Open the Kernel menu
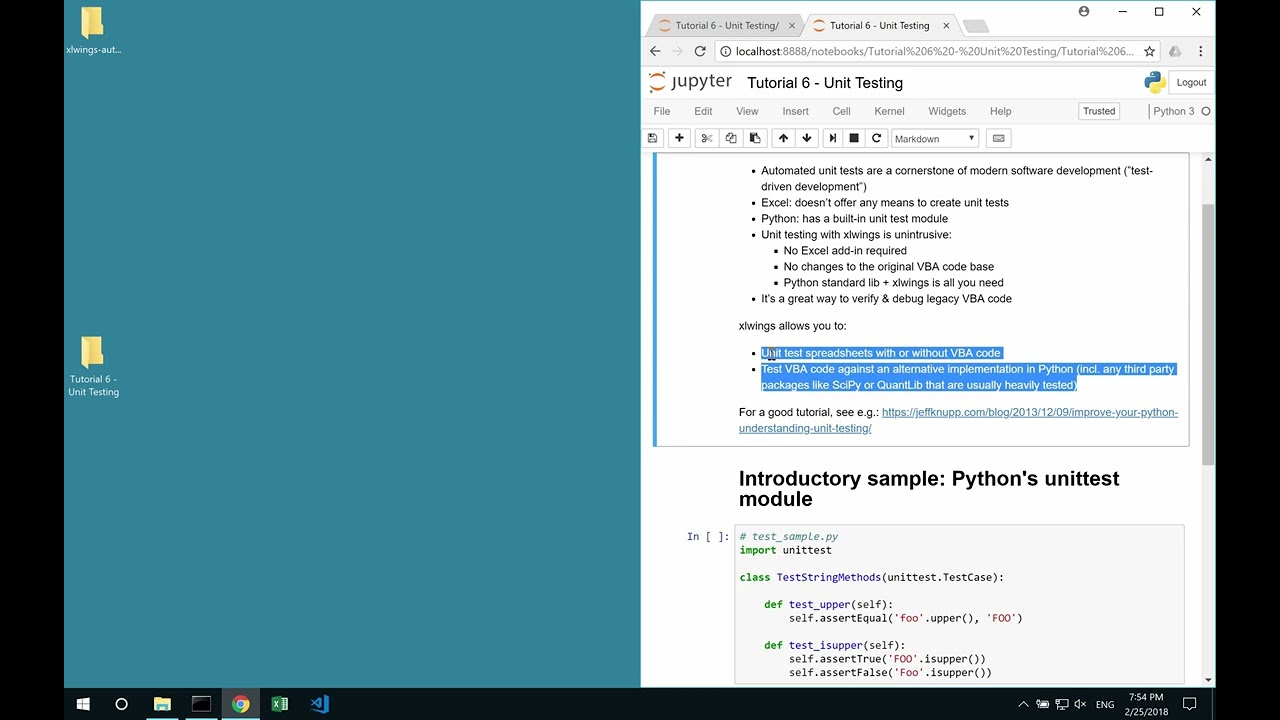This screenshot has width=1280, height=720. 889,111
